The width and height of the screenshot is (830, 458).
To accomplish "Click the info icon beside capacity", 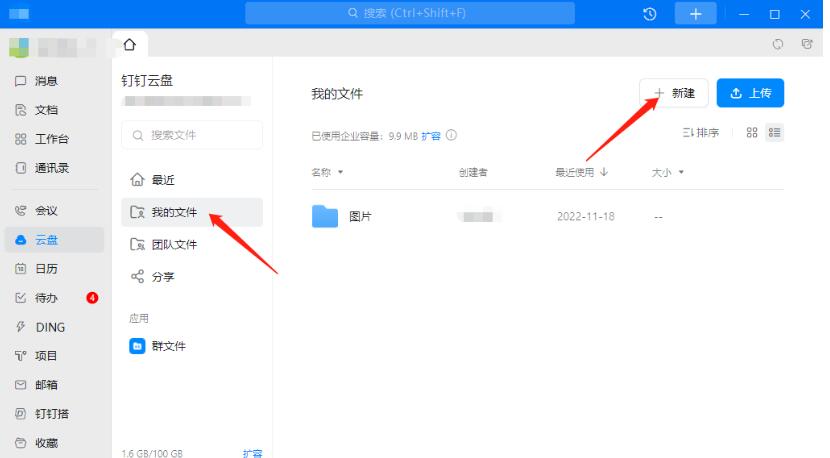I will (x=452, y=135).
